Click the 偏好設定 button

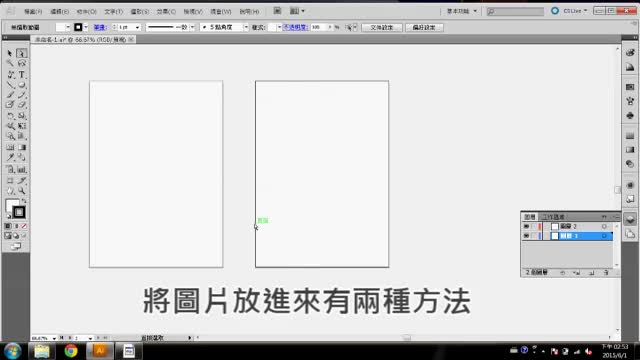point(424,27)
